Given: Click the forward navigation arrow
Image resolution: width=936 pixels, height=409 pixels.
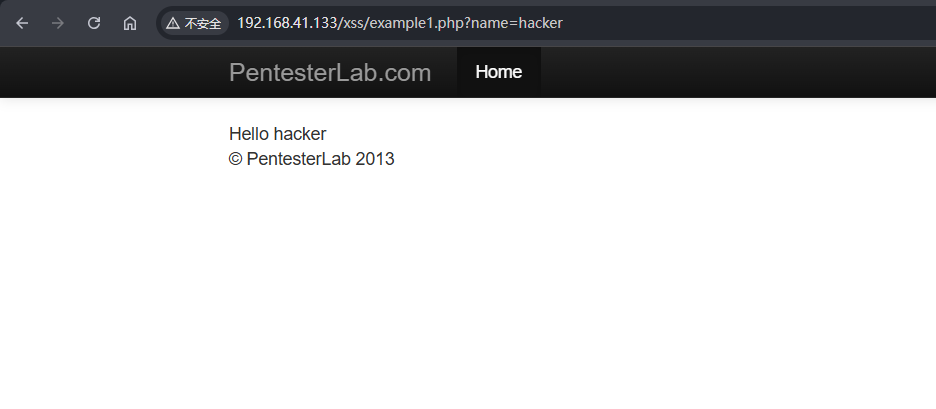Looking at the screenshot, I should coord(58,23).
